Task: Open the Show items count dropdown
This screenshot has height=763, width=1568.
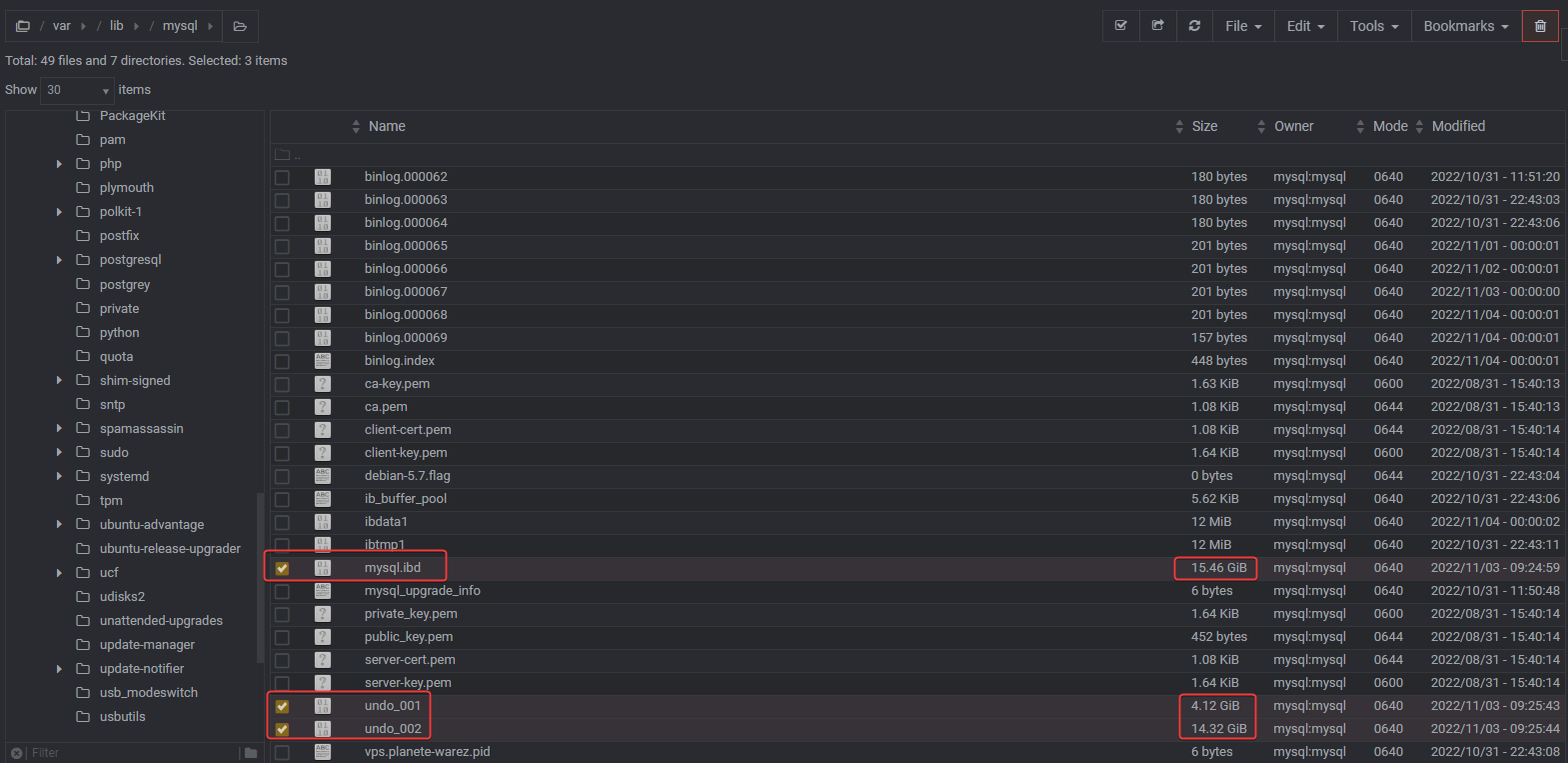Action: [77, 90]
